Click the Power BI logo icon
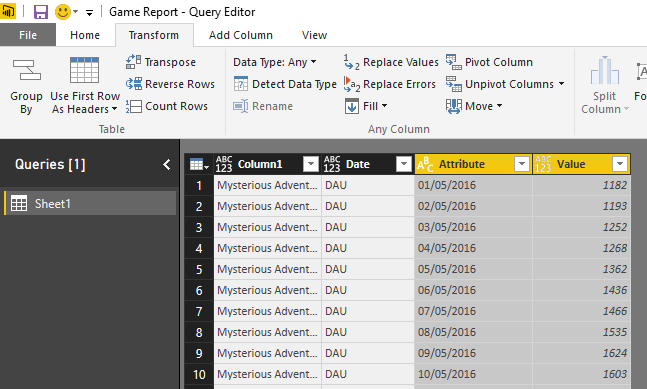 (7, 11)
